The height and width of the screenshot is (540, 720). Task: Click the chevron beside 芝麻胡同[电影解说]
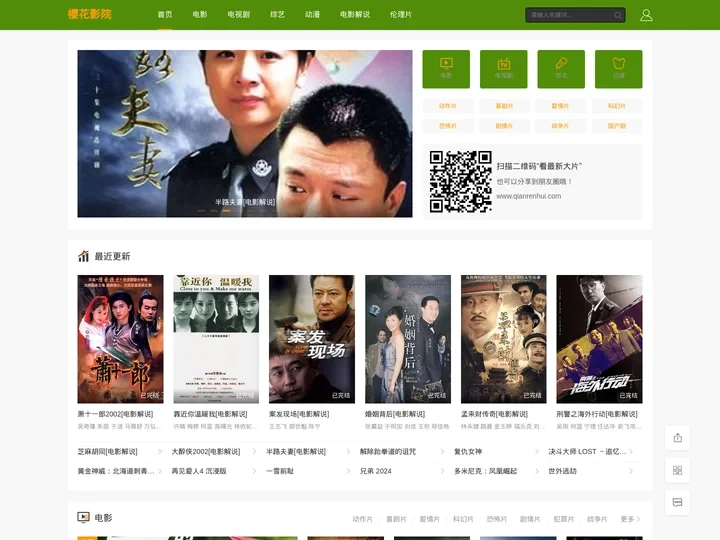160,452
